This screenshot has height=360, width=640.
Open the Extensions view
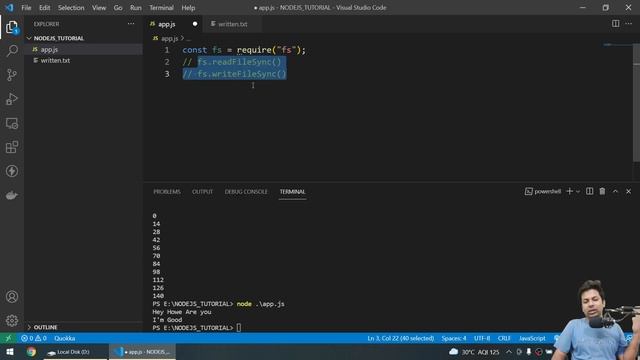(12, 147)
